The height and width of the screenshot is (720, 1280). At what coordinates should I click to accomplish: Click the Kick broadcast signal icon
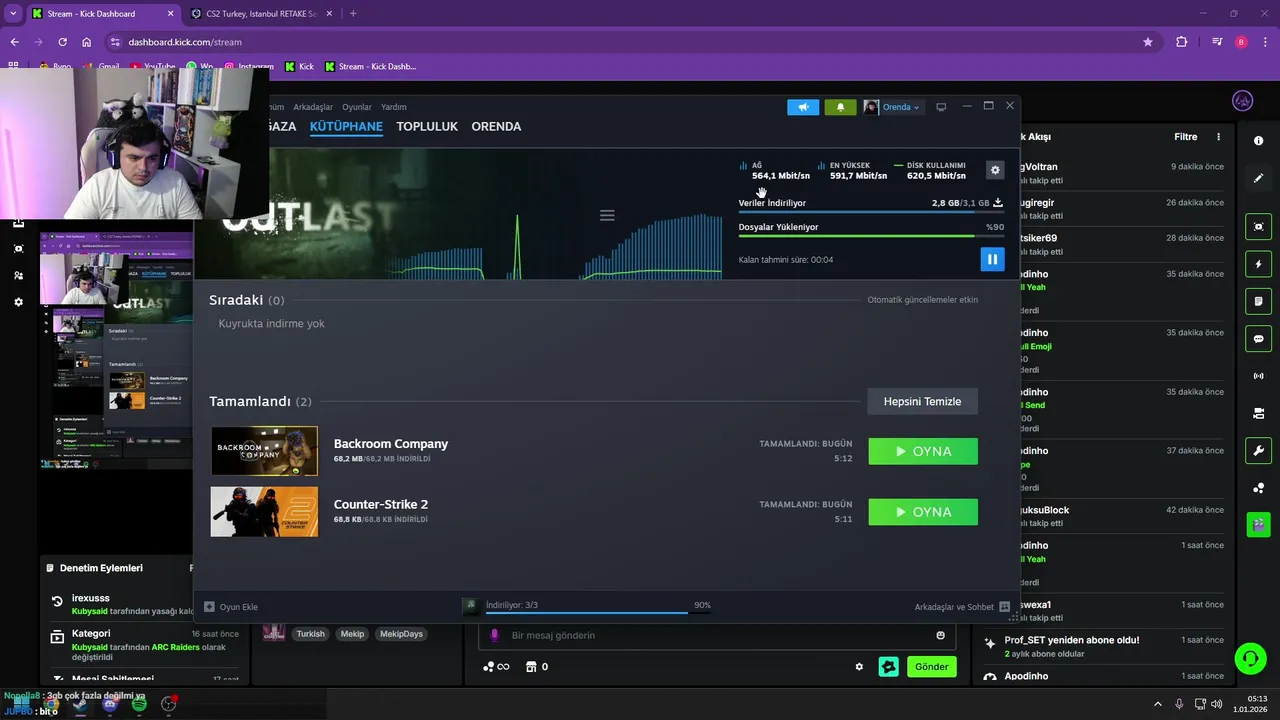coord(1258,376)
